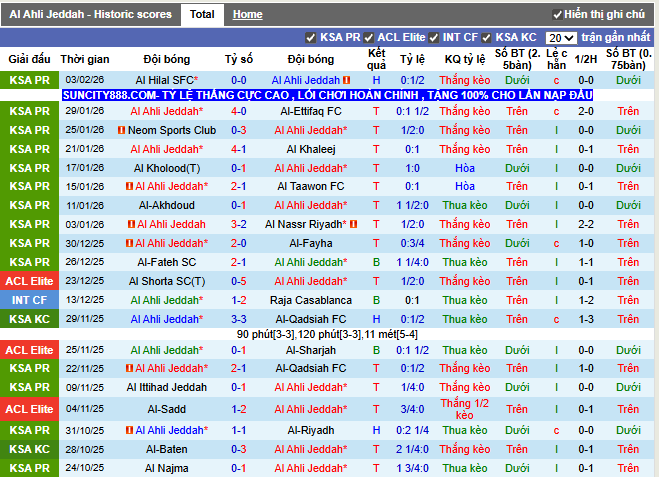This screenshot has width=659, height=477.
Task: Select half-time score 1-3 in KSA KC 29/11/25 row
Action: [x=586, y=319]
